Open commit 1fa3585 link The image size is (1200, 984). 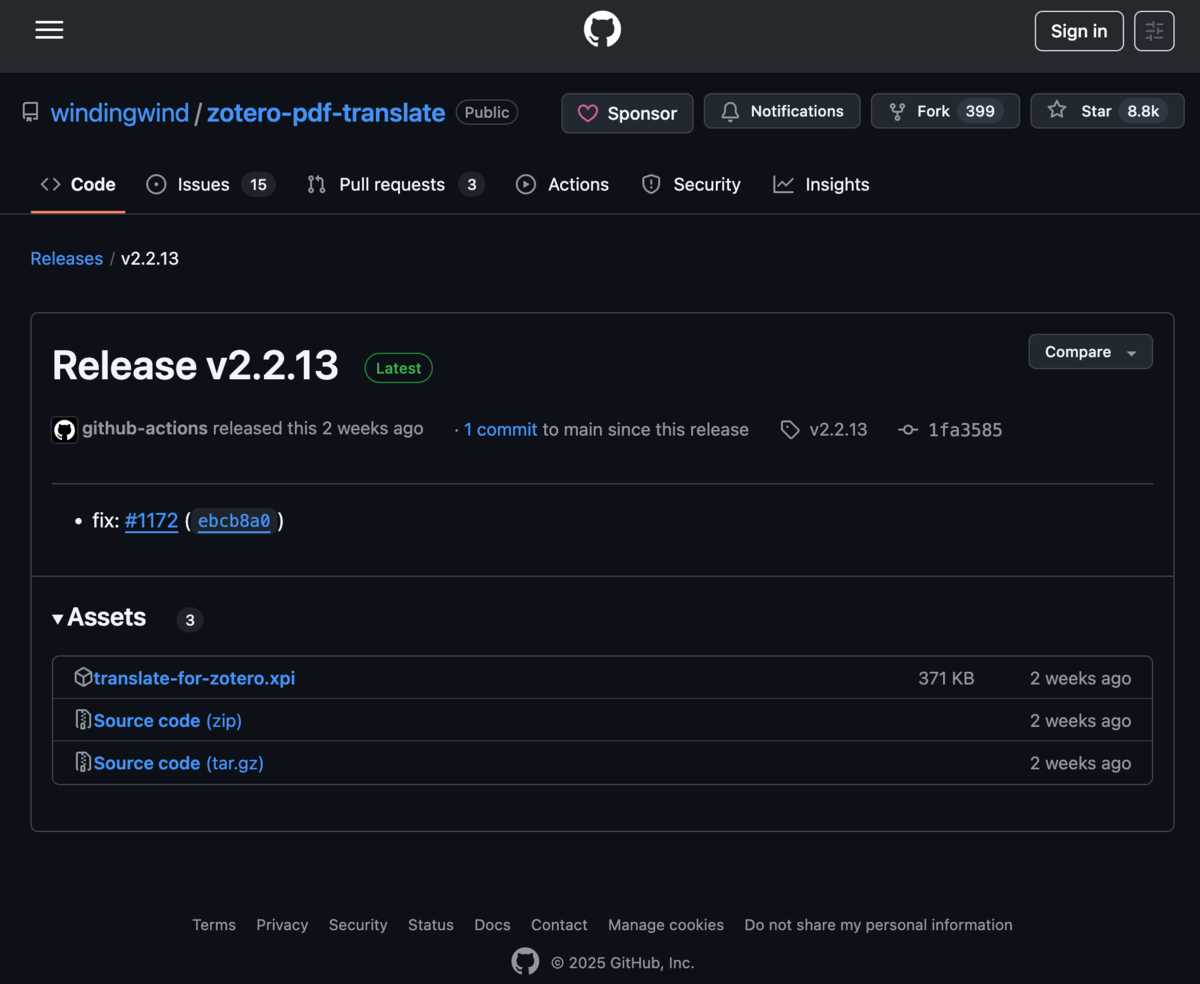coord(950,429)
